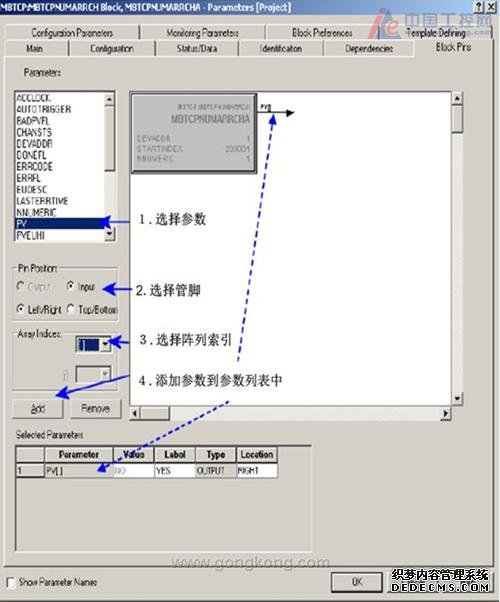This screenshot has height=602, width=500.
Task: Select the MBTCPNUMARRCHA block graphic
Action: point(194,133)
